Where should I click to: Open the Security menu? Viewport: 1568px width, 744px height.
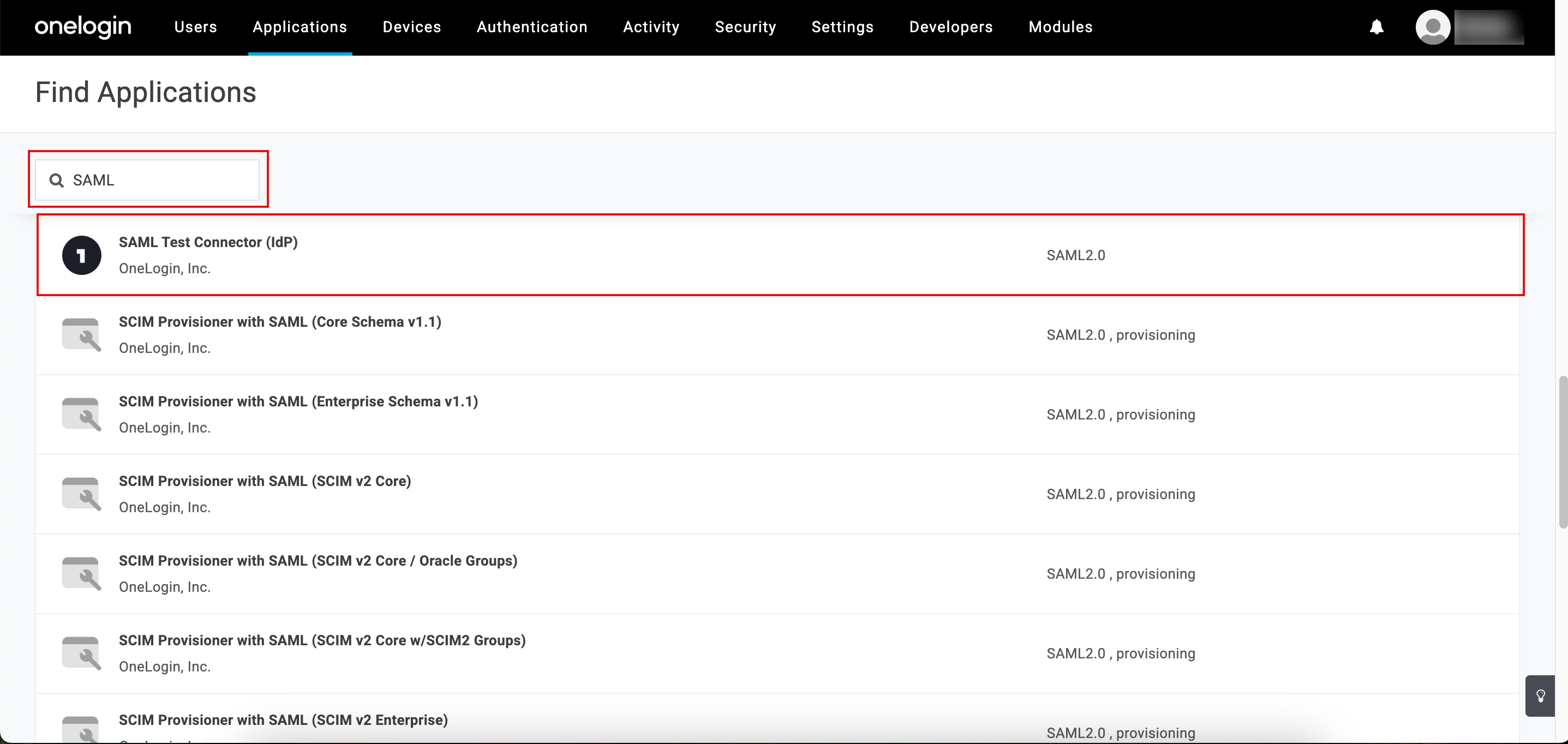[745, 27]
